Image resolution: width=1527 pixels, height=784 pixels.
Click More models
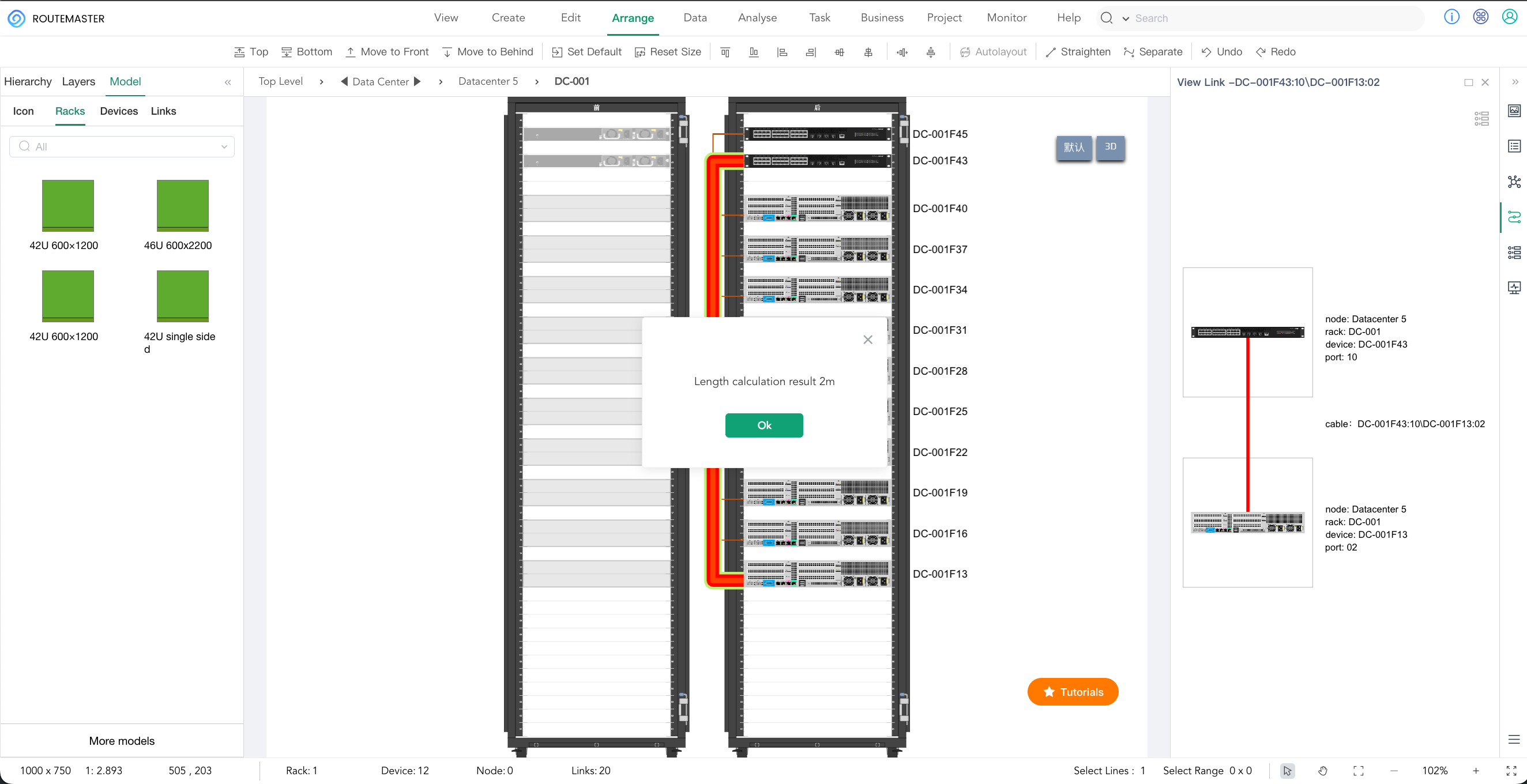click(122, 741)
